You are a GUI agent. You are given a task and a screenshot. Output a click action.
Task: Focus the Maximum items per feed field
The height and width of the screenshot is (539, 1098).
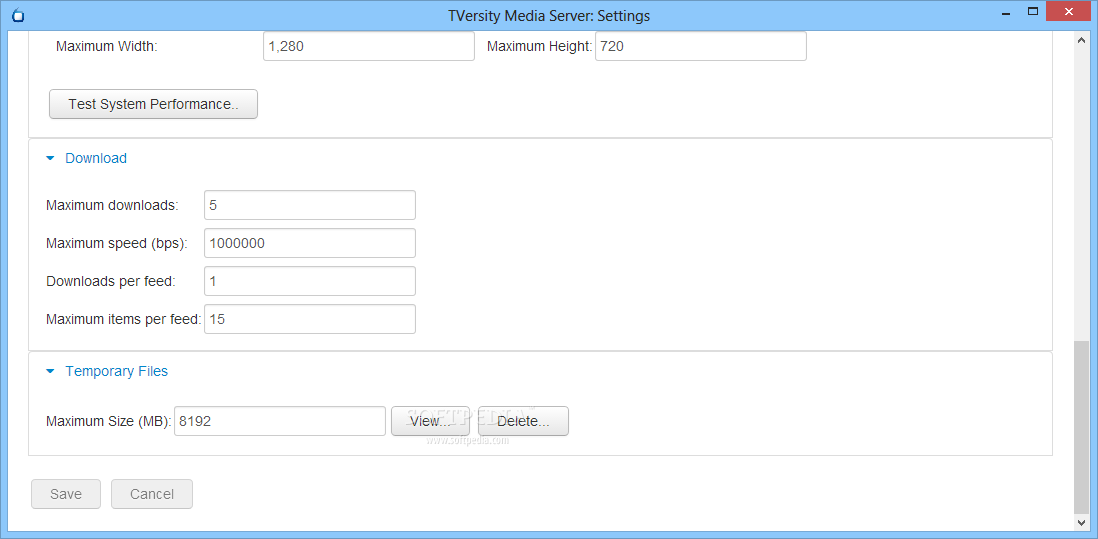coord(310,319)
